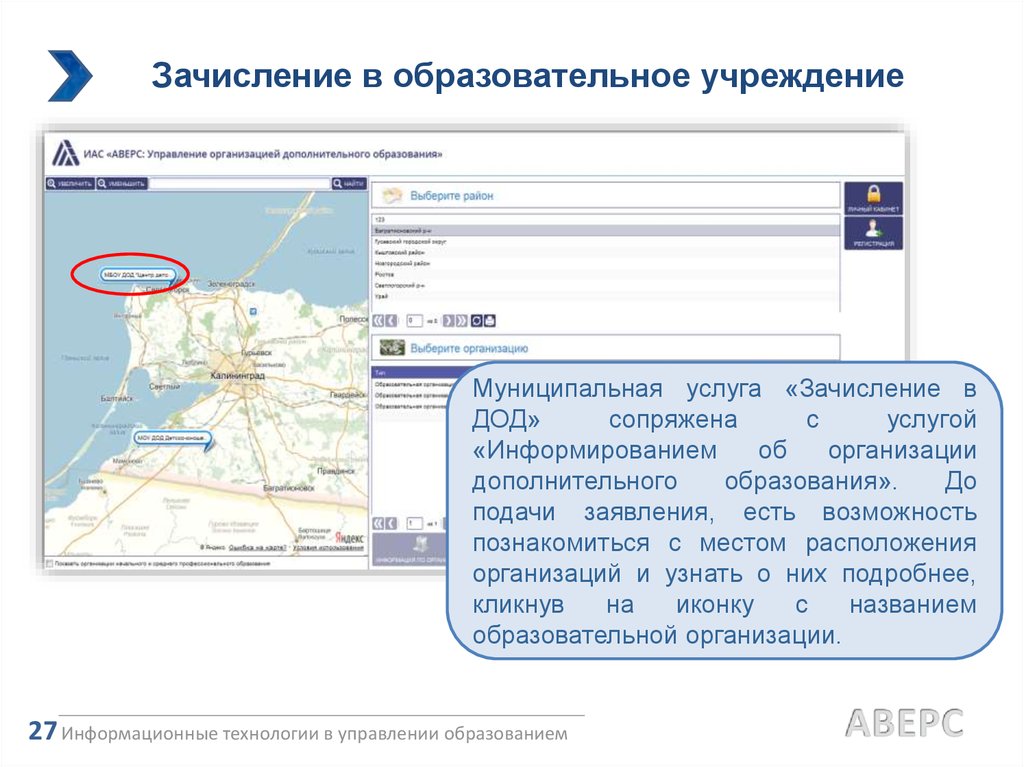Click the print icon in district pager
Screen dimensions: 1024x767
point(490,321)
